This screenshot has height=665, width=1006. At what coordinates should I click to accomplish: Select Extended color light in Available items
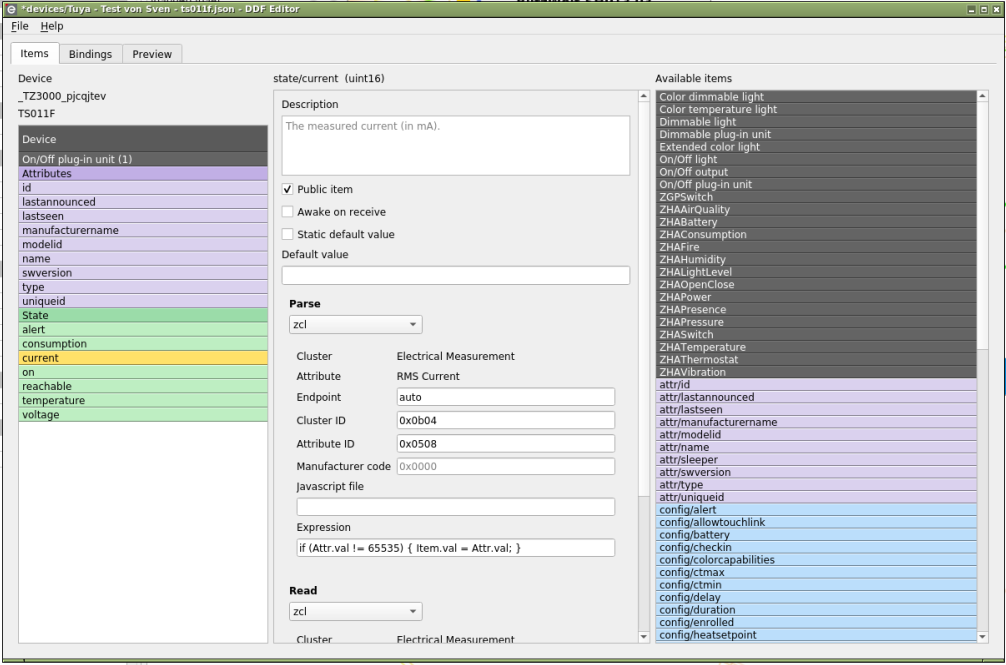816,147
